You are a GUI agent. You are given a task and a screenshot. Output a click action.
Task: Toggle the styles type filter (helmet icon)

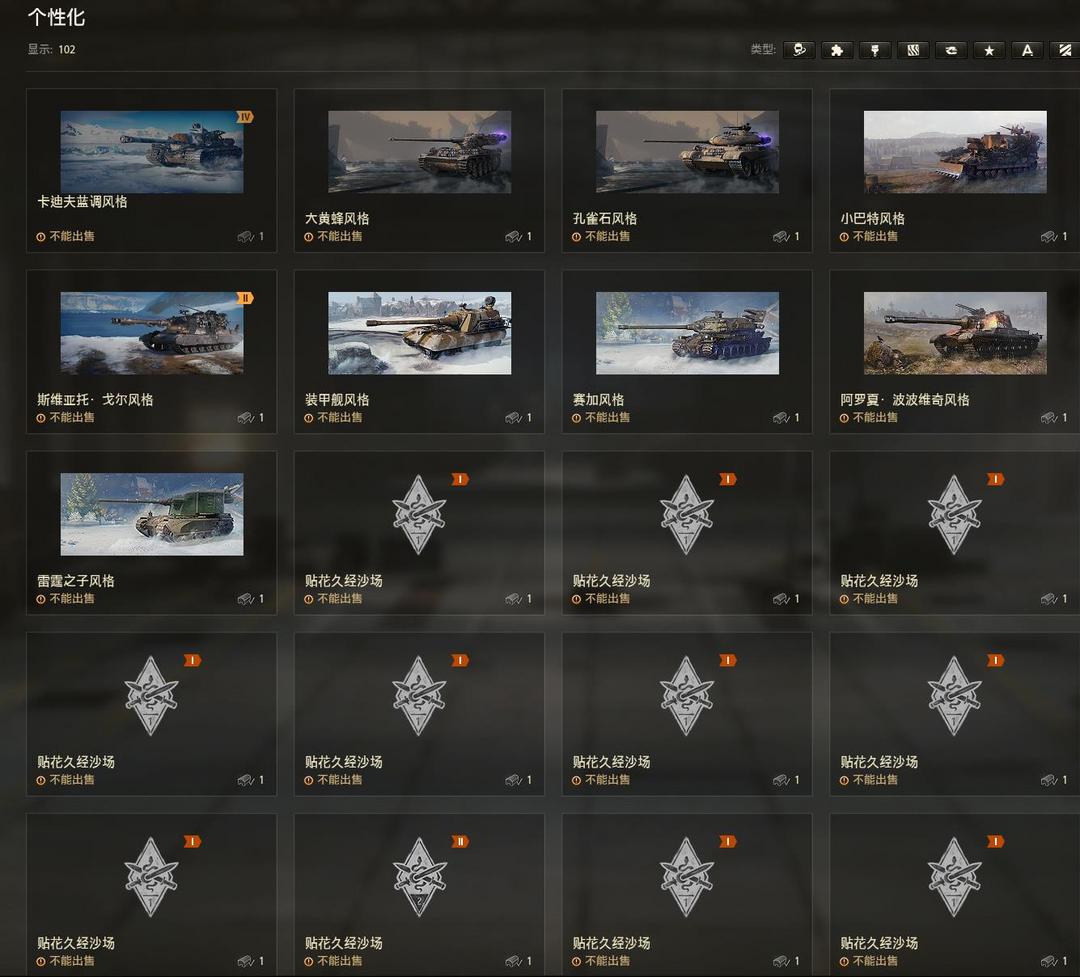(x=799, y=50)
